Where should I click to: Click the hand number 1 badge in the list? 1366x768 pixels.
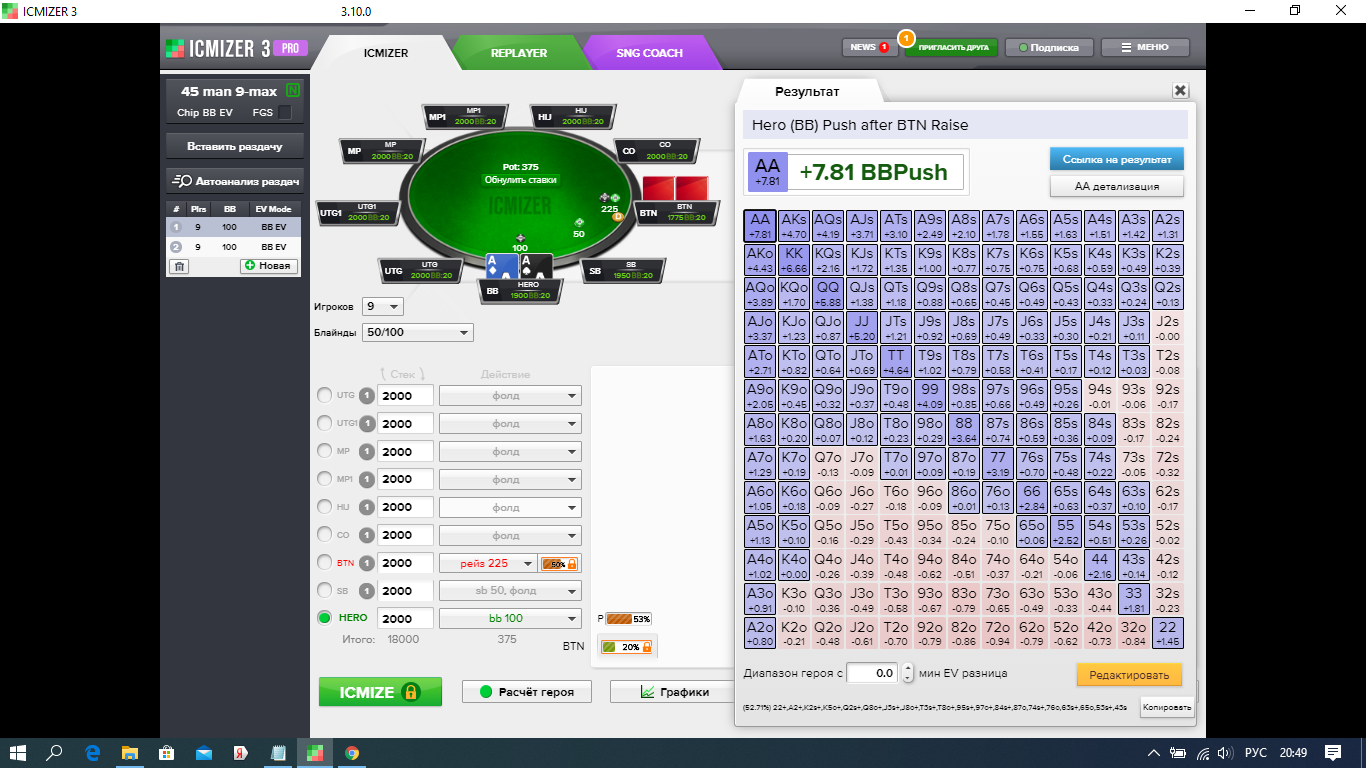[176, 227]
